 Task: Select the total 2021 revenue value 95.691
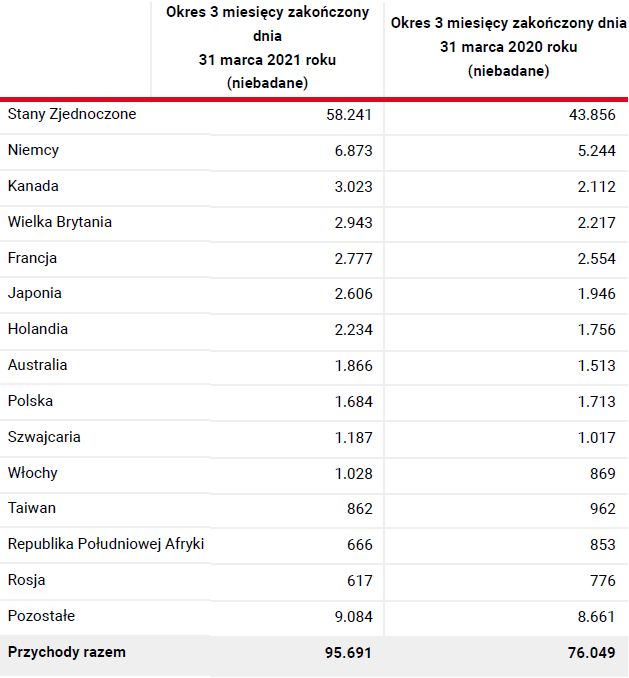(x=346, y=653)
